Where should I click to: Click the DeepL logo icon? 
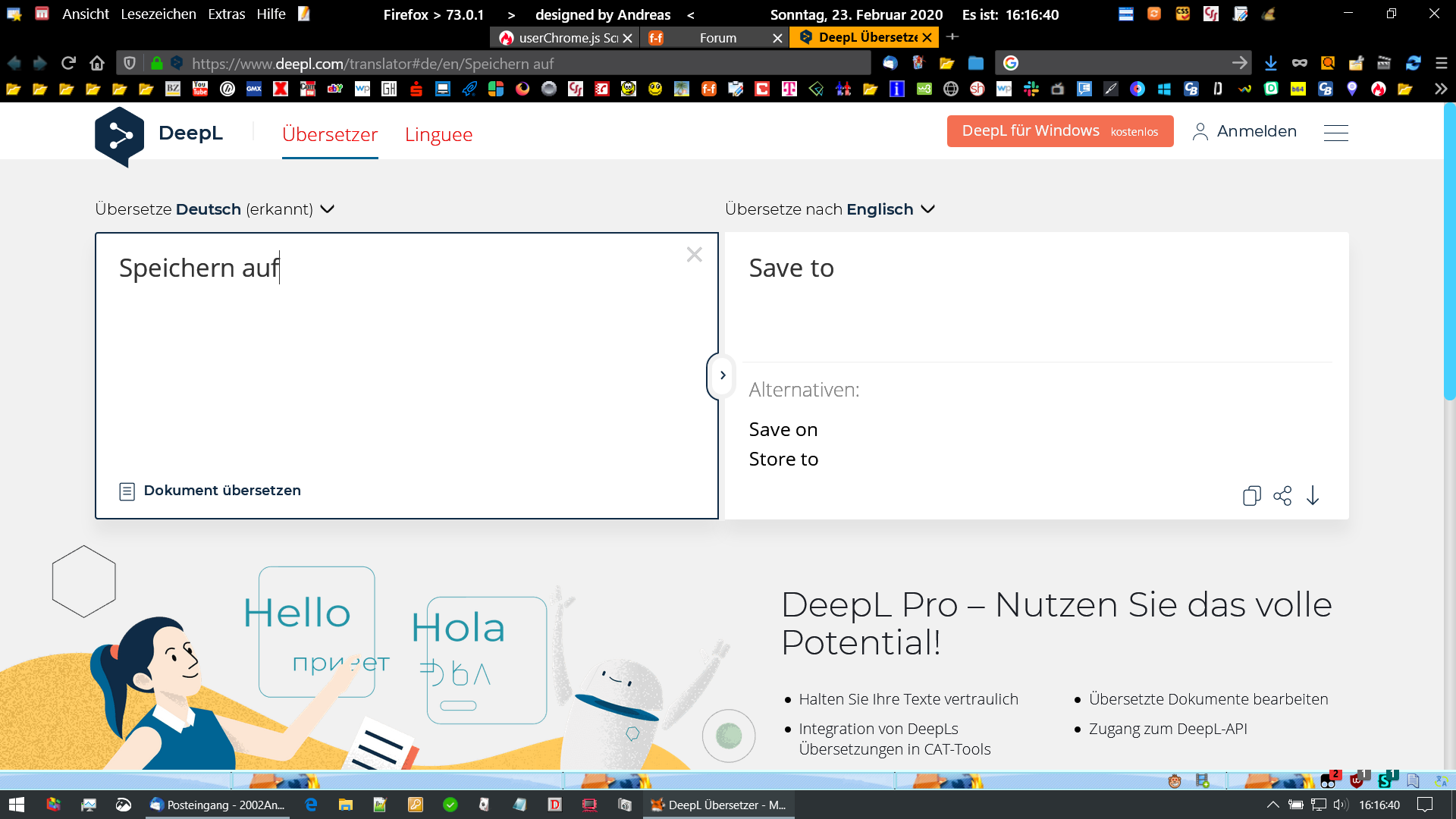(120, 136)
